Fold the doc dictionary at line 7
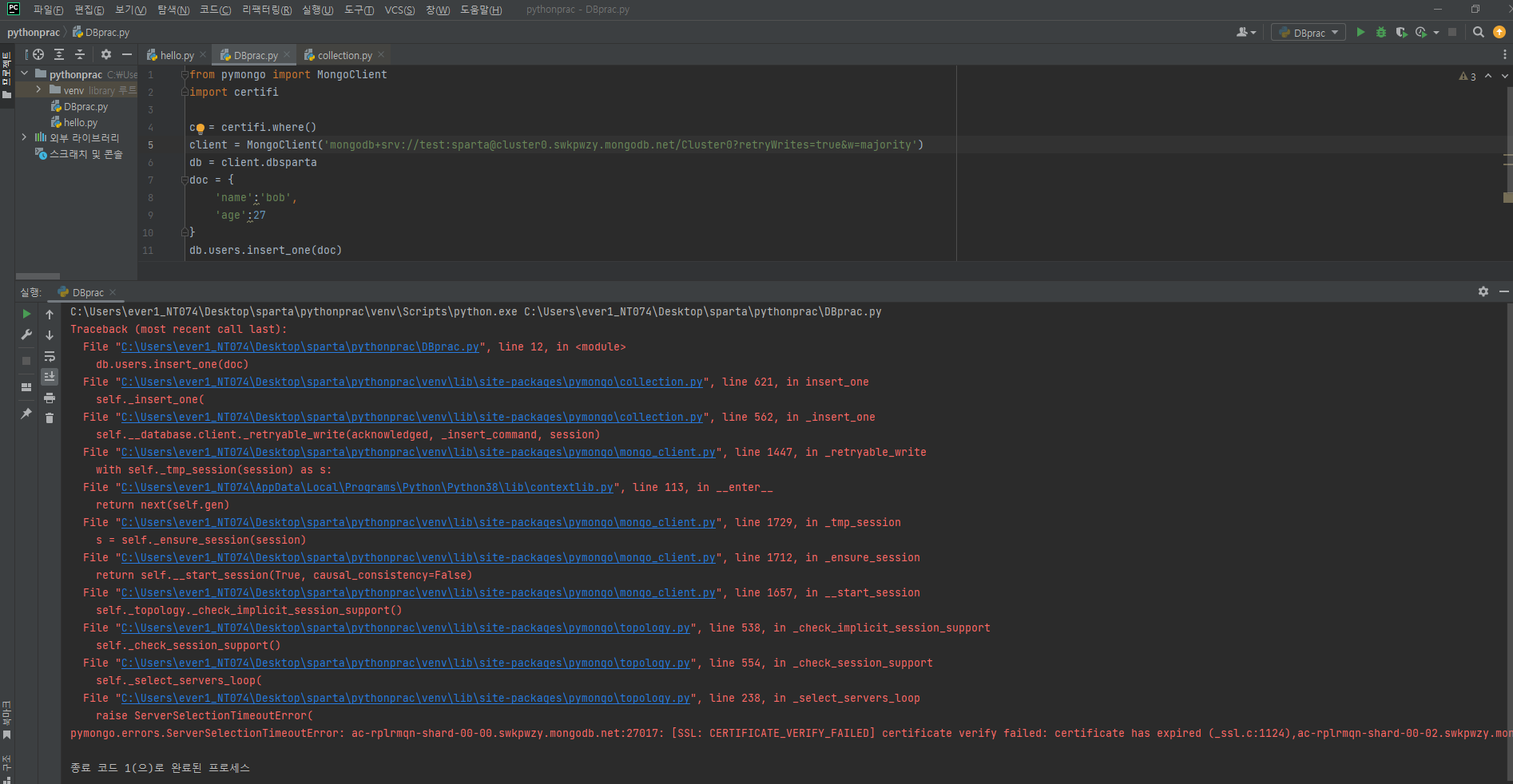Viewport: 1513px width, 784px height. 185,180
